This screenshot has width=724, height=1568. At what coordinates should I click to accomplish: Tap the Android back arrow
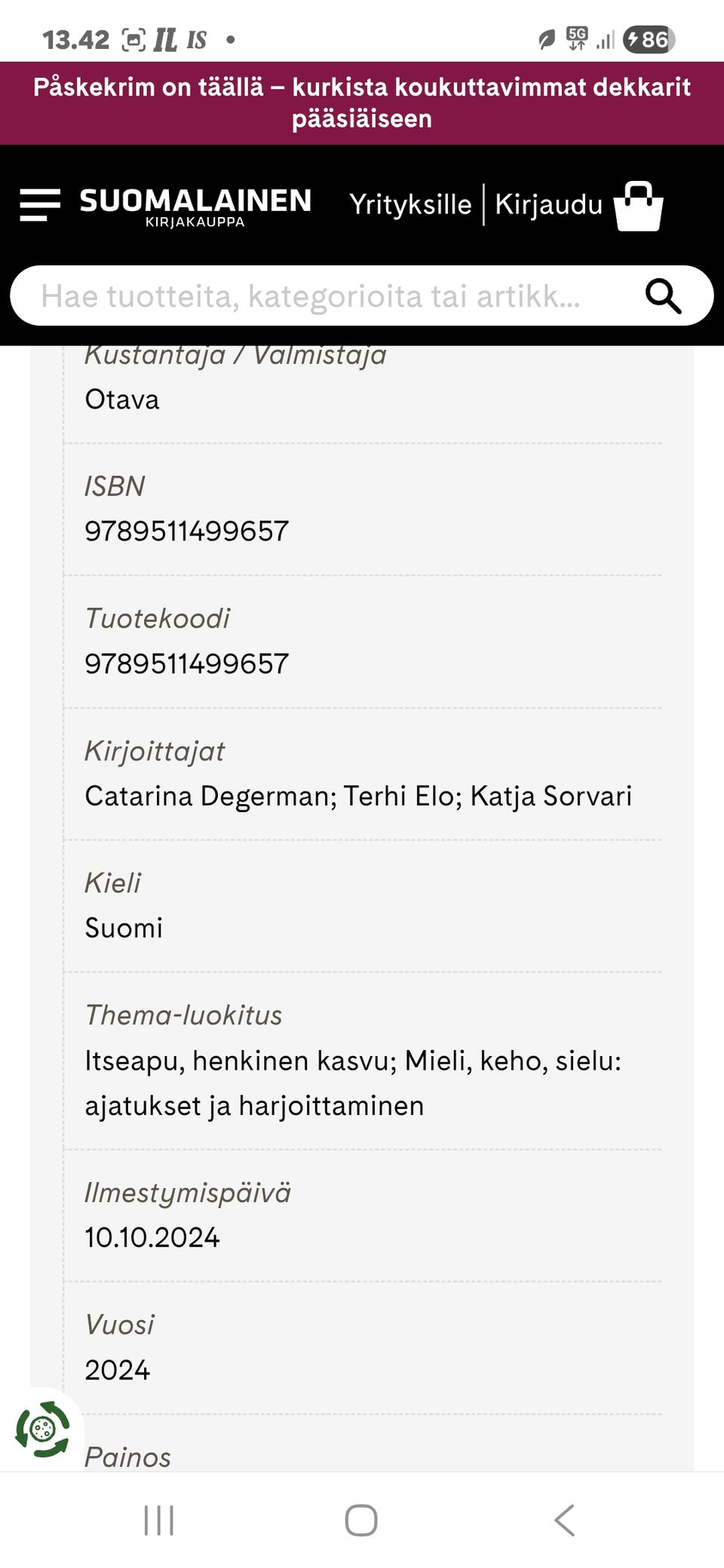click(564, 1520)
